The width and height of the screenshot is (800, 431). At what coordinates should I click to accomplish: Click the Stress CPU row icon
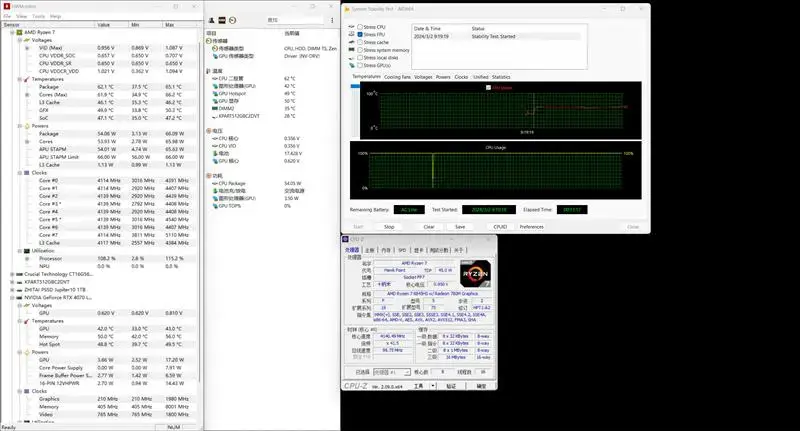coord(352,27)
